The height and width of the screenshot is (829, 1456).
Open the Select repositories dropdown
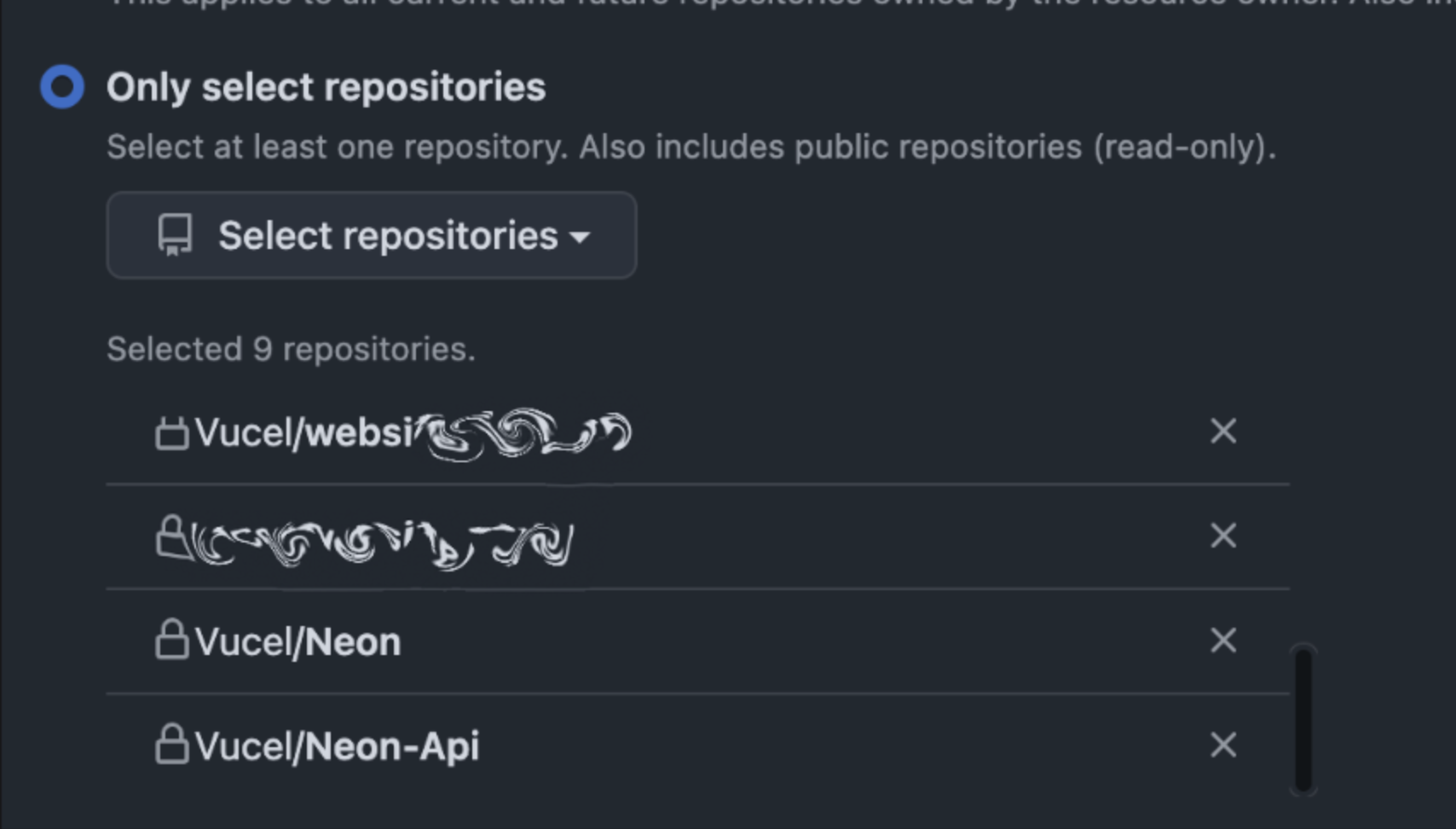point(372,235)
